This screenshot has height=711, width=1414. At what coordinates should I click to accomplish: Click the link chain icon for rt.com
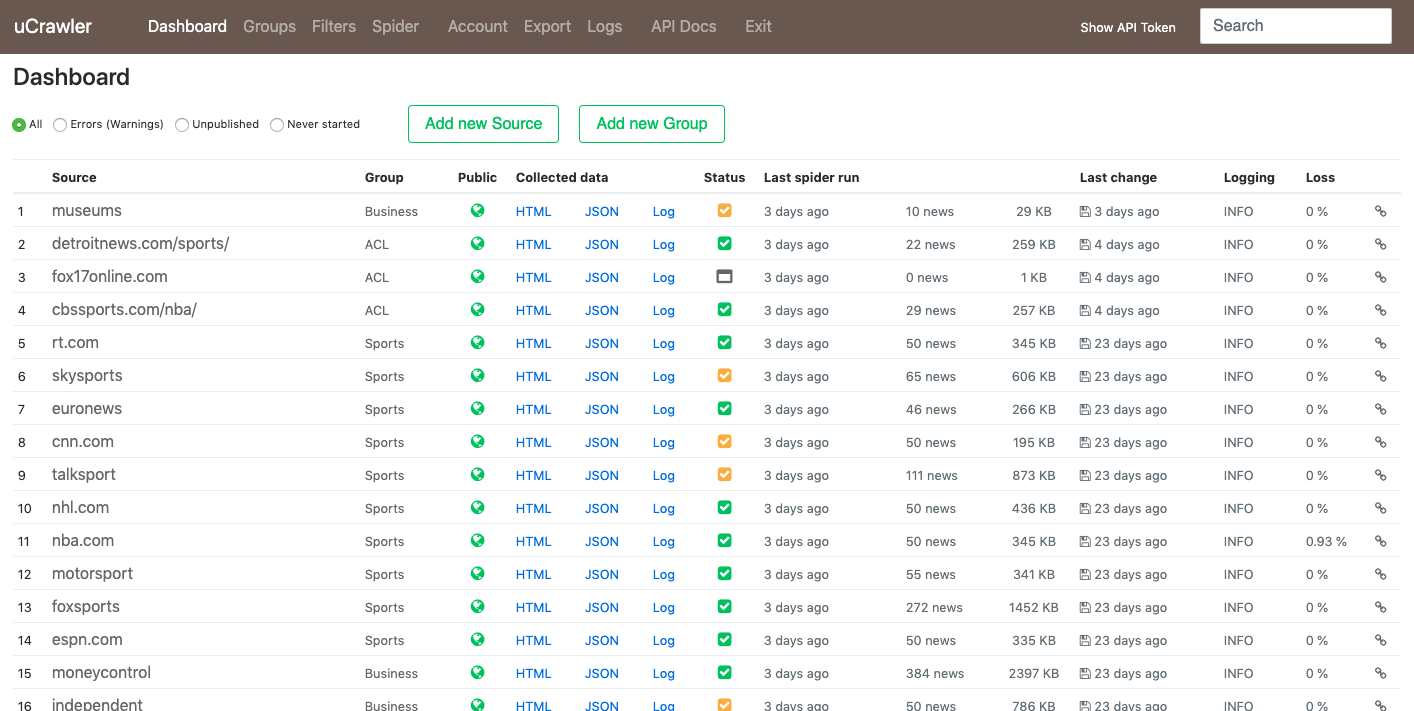tap(1381, 343)
